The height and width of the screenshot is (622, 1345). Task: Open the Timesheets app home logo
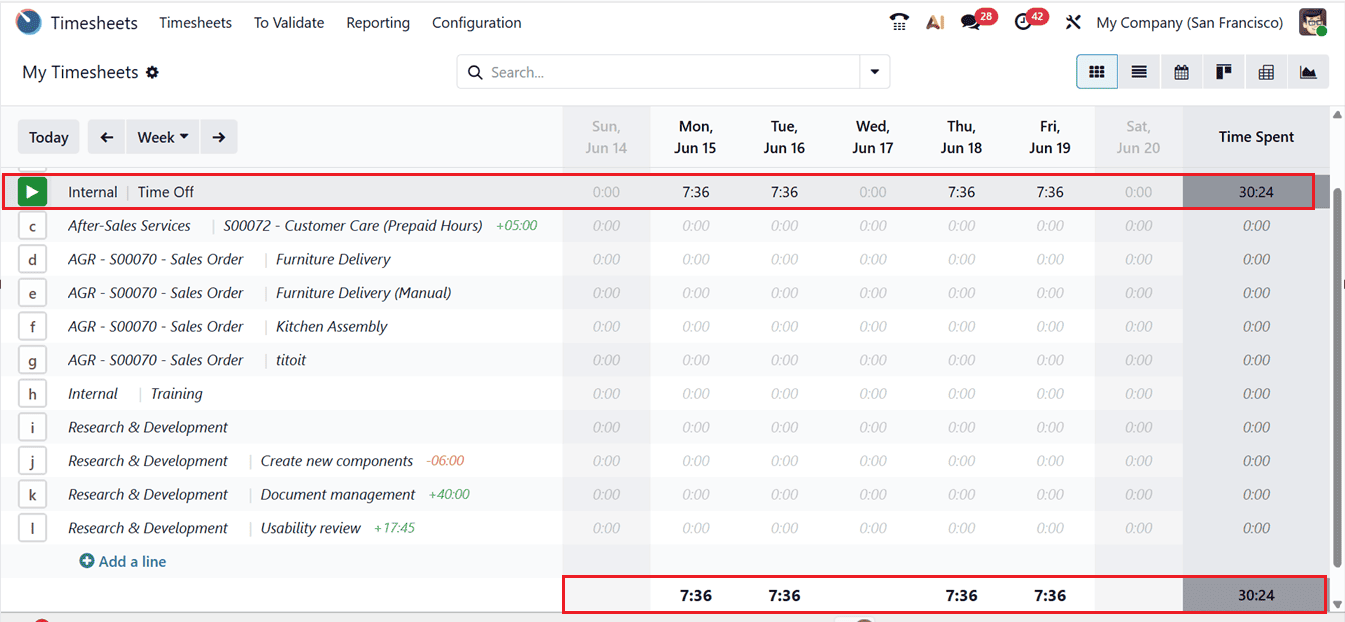click(29, 22)
